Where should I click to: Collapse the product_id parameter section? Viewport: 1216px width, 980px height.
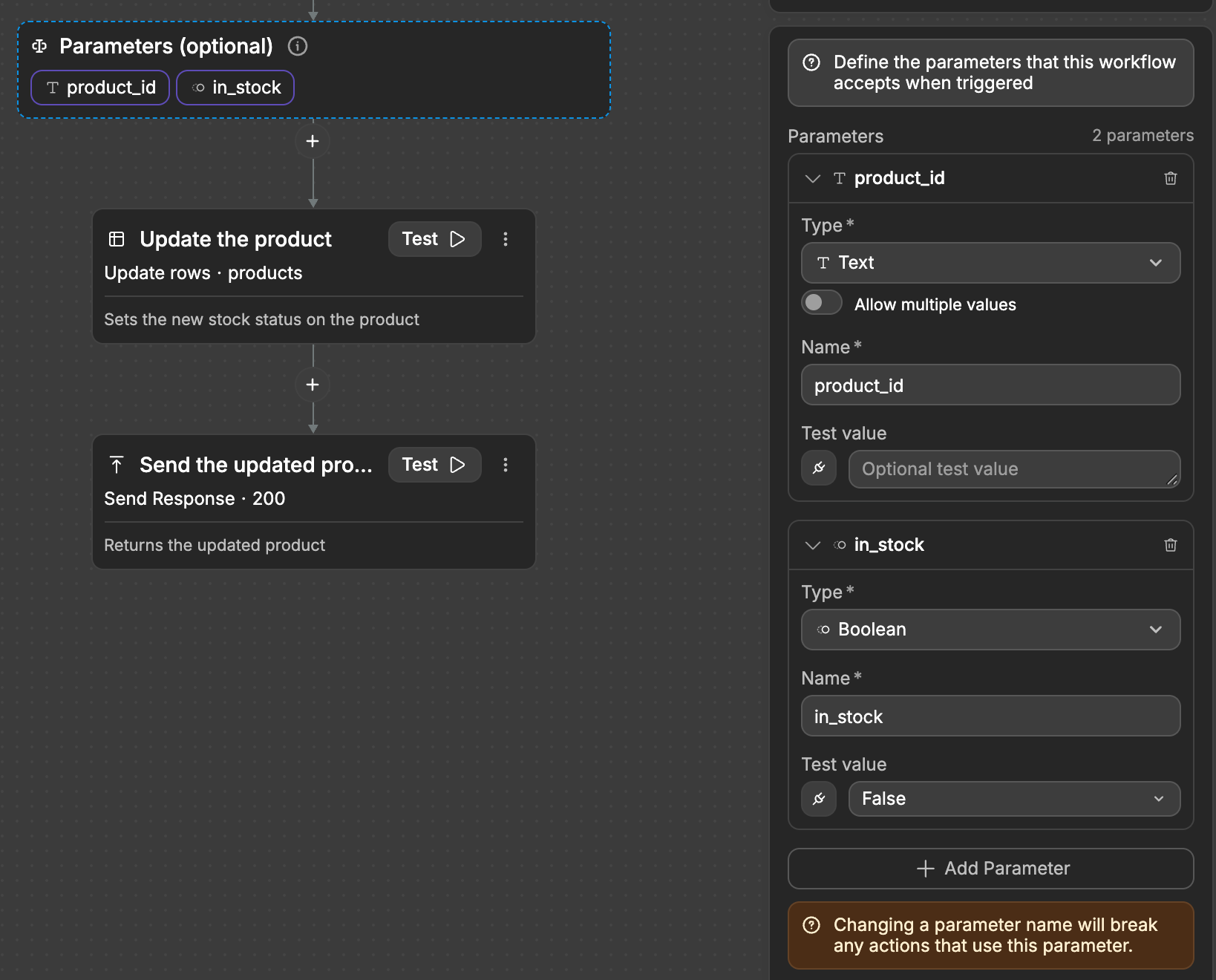tap(813, 178)
